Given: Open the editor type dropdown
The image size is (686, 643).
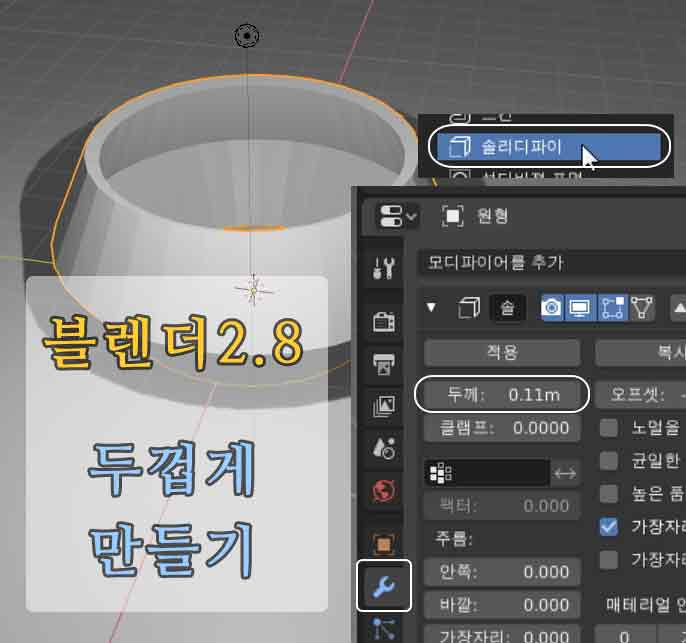Looking at the screenshot, I should point(397,216).
